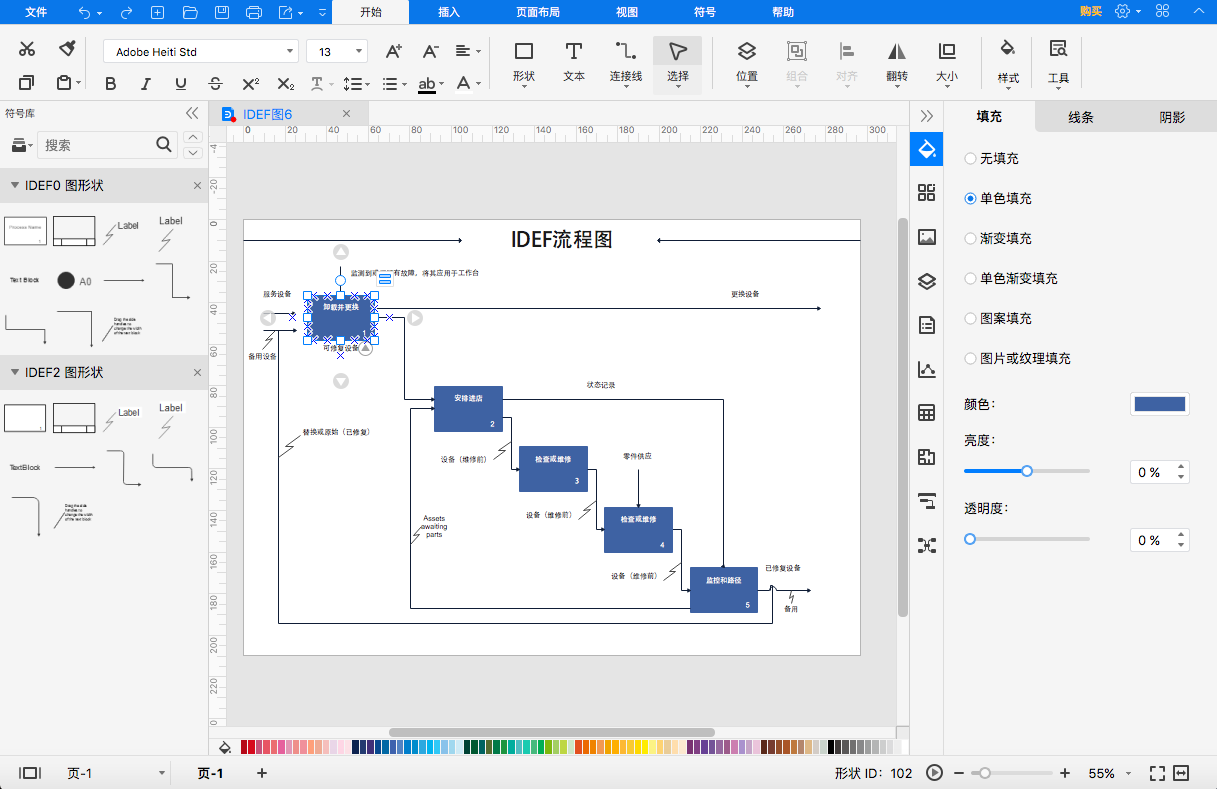Switch to the 符号 symbol tab
Image resolution: width=1217 pixels, height=789 pixels.
click(705, 12)
